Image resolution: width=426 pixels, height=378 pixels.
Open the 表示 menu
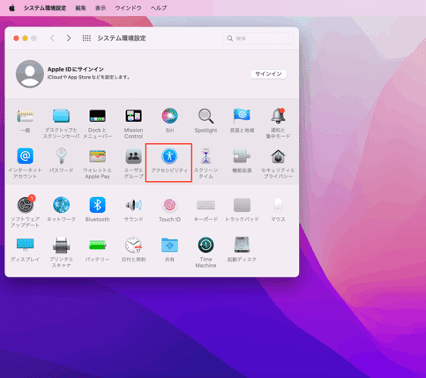(101, 8)
